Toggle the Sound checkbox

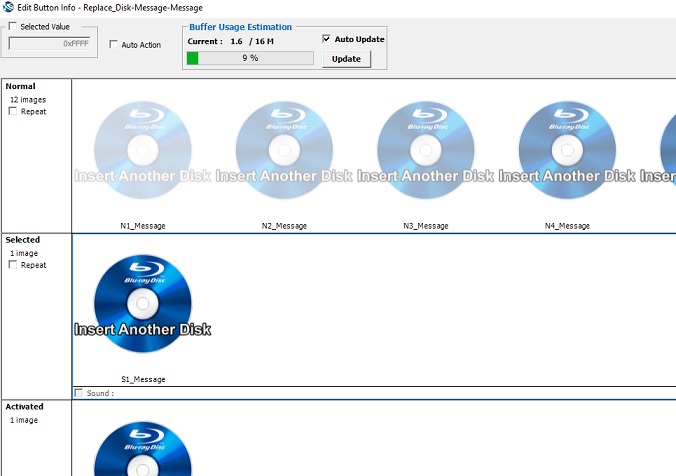79,393
